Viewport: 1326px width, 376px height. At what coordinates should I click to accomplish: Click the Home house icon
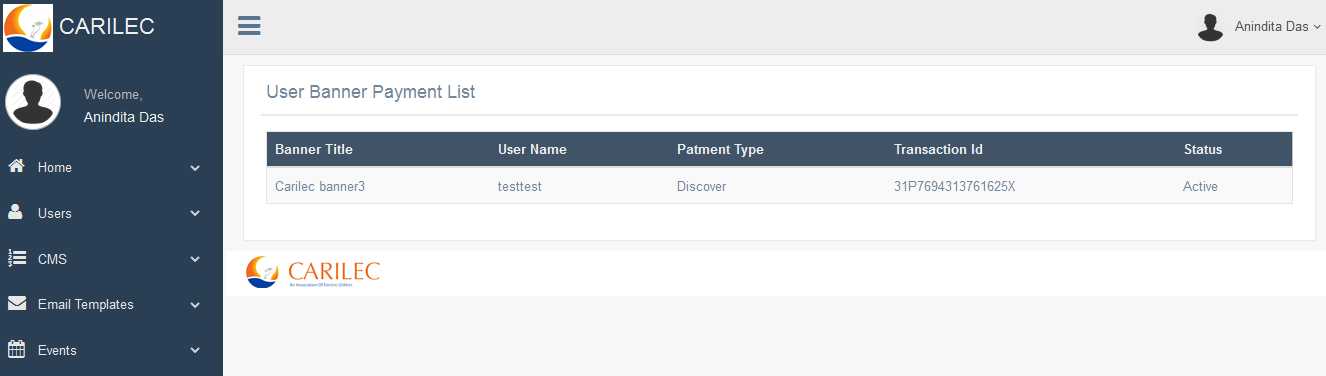[16, 167]
